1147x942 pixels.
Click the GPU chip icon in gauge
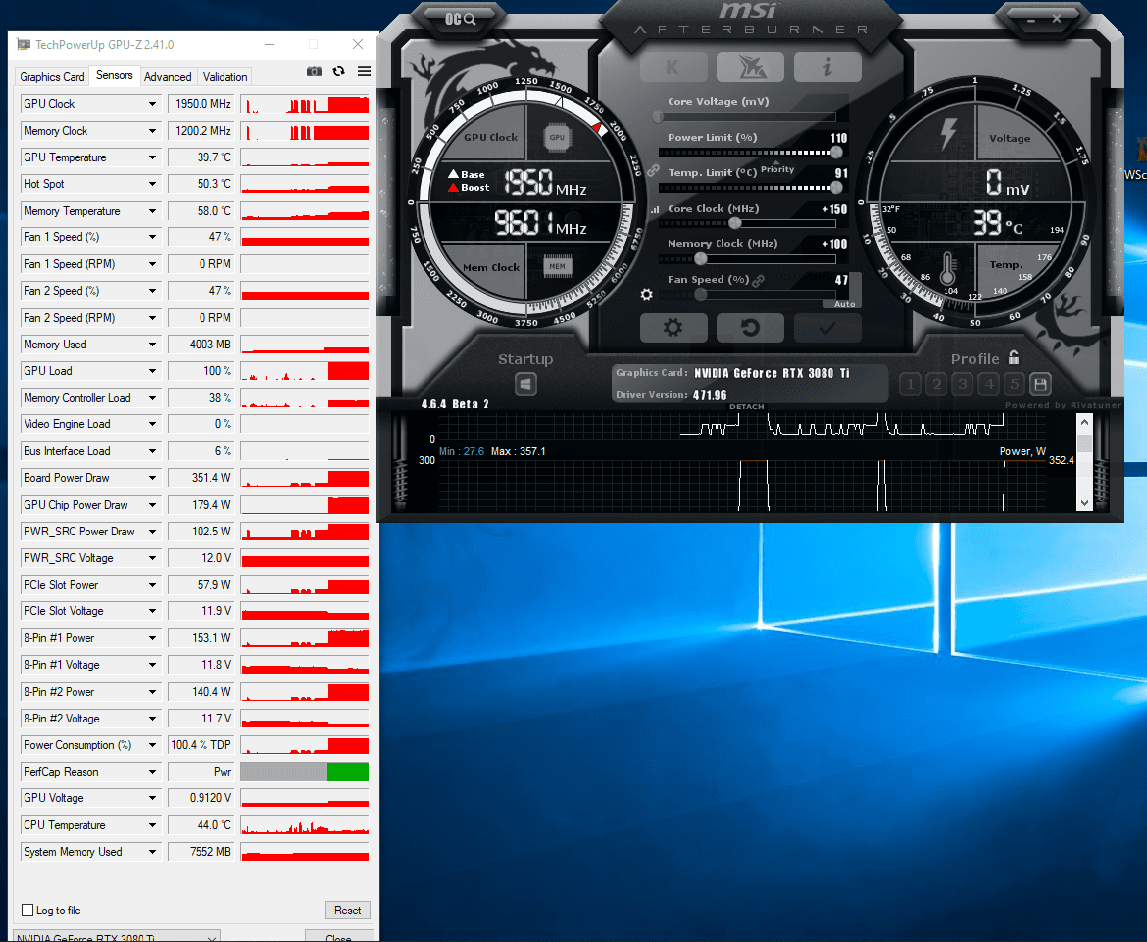tap(557, 137)
